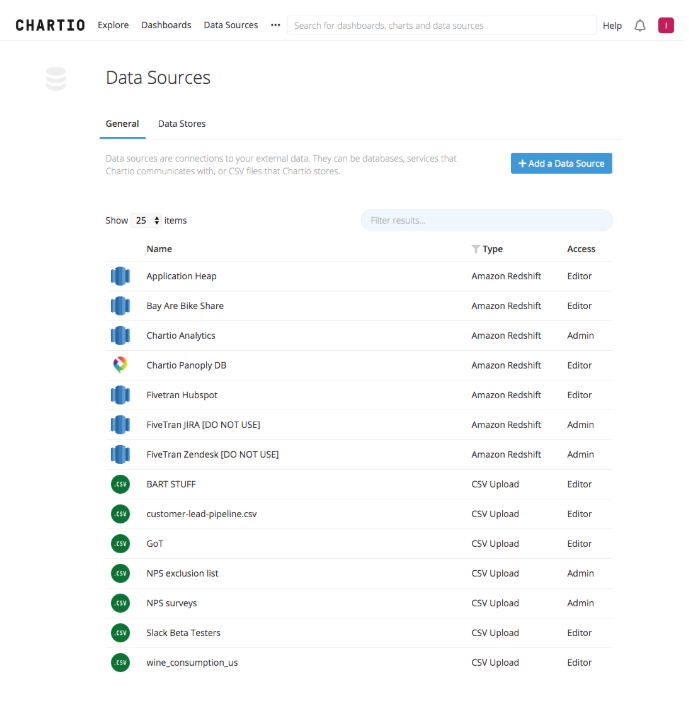The width and height of the screenshot is (689, 710).
Task: Switch to the Data Stores tab
Action: (x=182, y=124)
